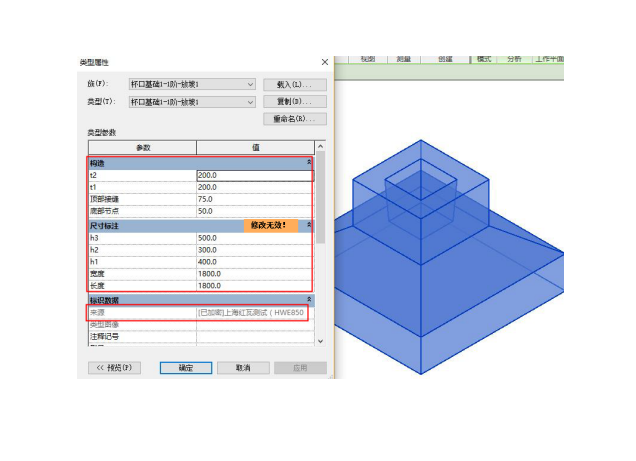636x461 pixels.
Task: Switch to the 创建 ribbon panel
Action: click(x=444, y=59)
